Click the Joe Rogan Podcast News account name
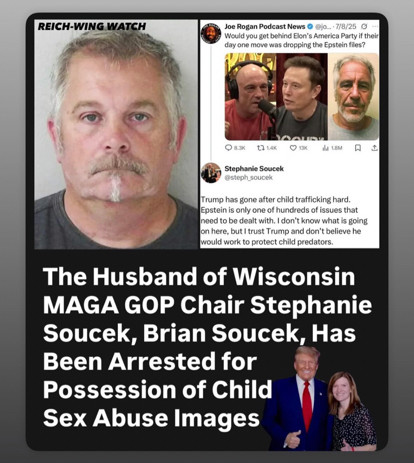The image size is (414, 463). [x=265, y=26]
